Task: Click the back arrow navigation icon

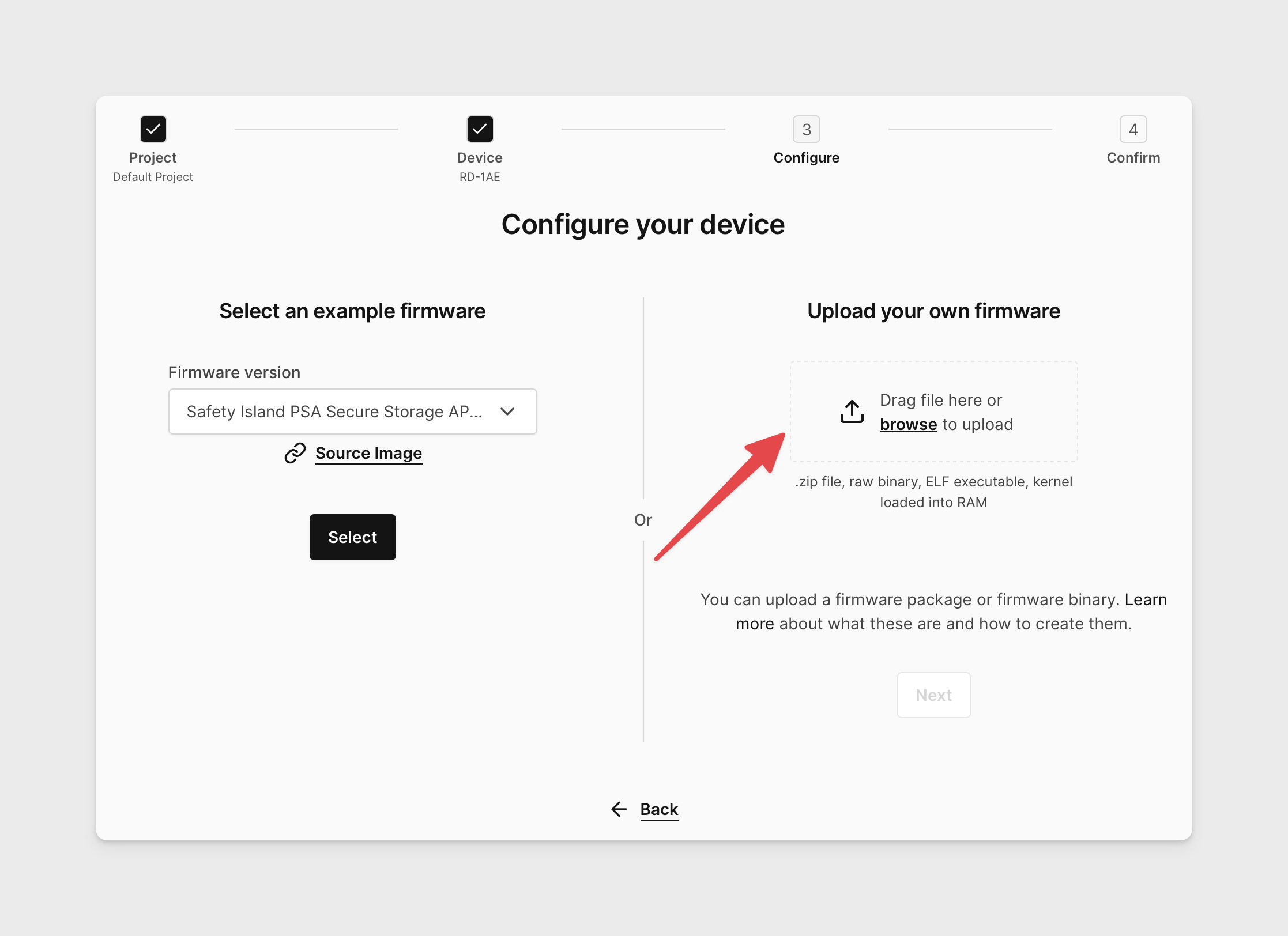Action: pyautogui.click(x=618, y=809)
